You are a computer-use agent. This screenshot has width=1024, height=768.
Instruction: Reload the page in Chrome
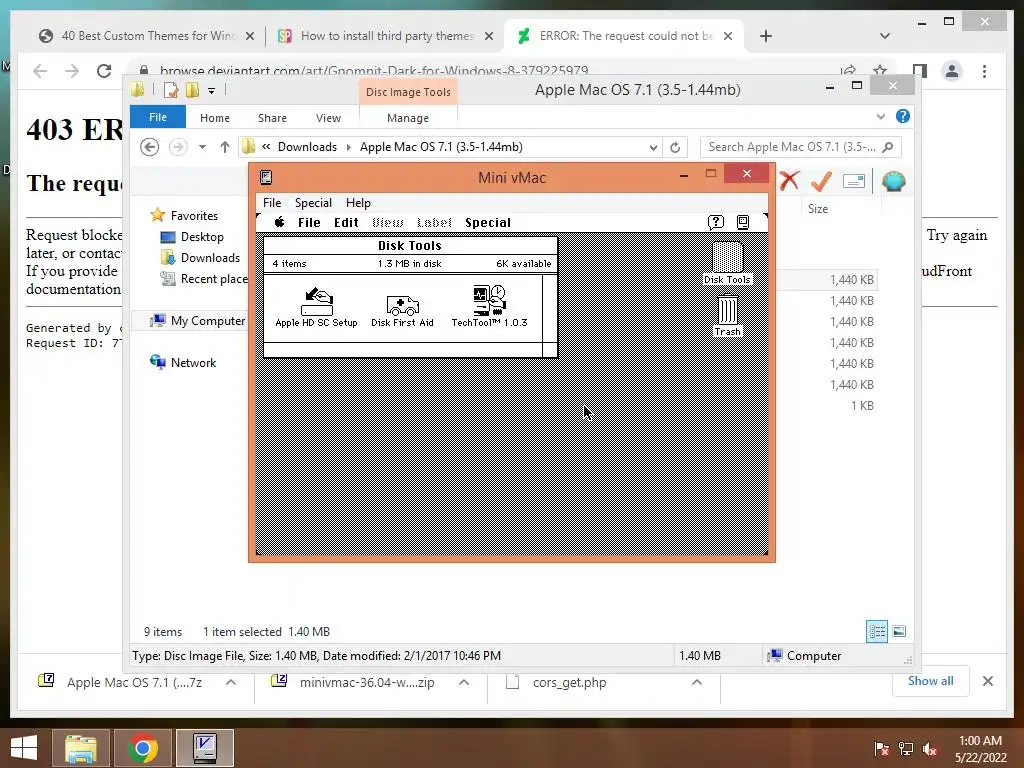tap(104, 71)
